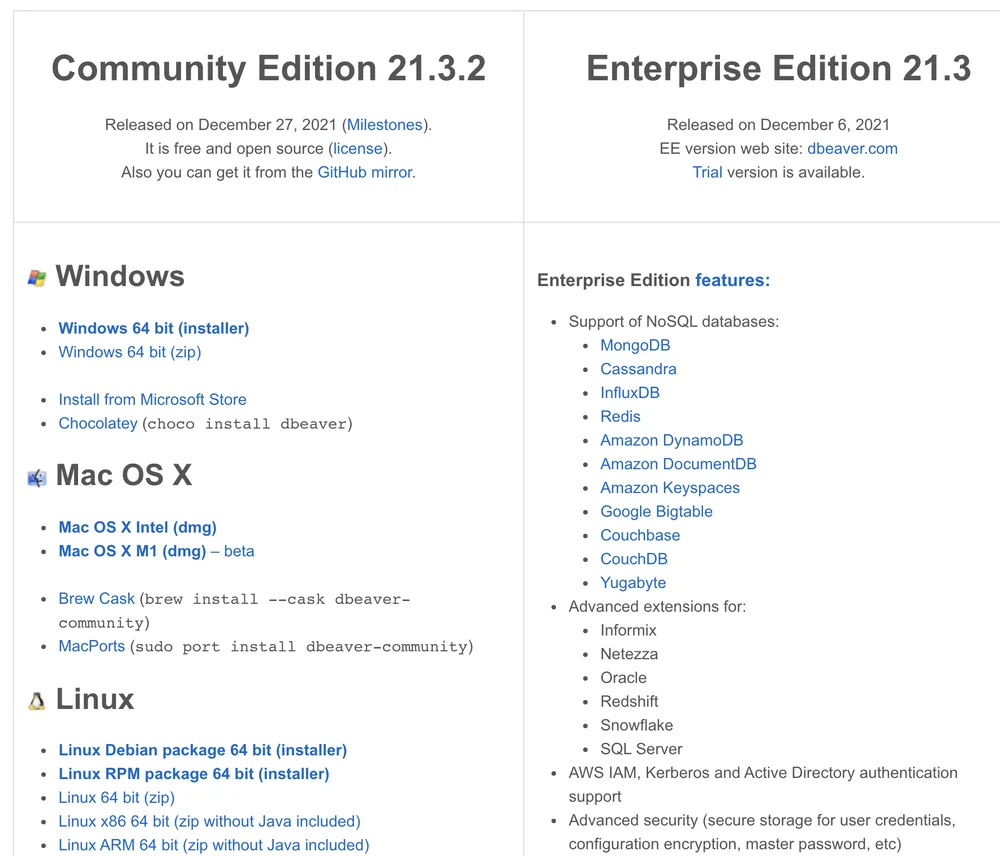1000x856 pixels.
Task: View the Milestones link
Action: tap(385, 124)
